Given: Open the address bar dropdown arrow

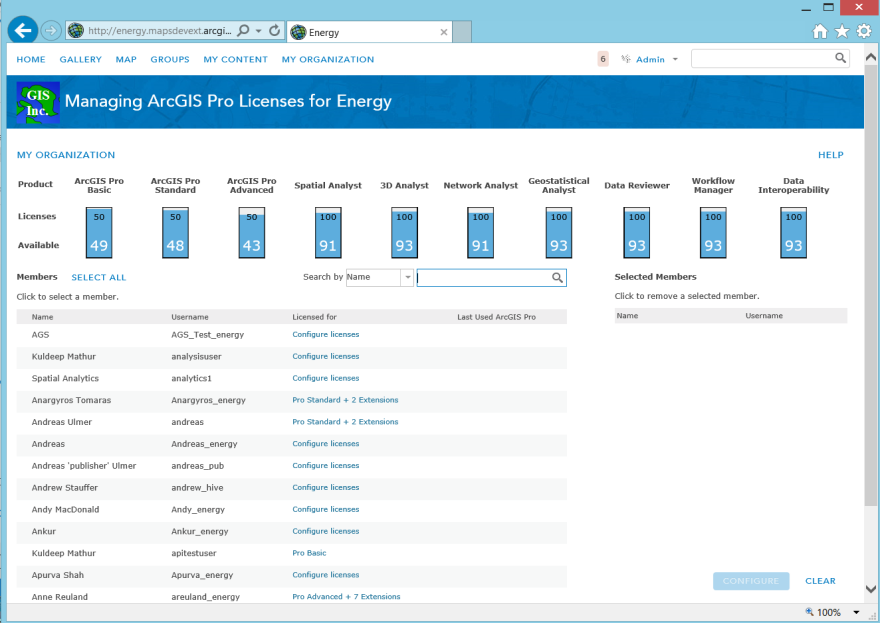Looking at the screenshot, I should (x=259, y=31).
